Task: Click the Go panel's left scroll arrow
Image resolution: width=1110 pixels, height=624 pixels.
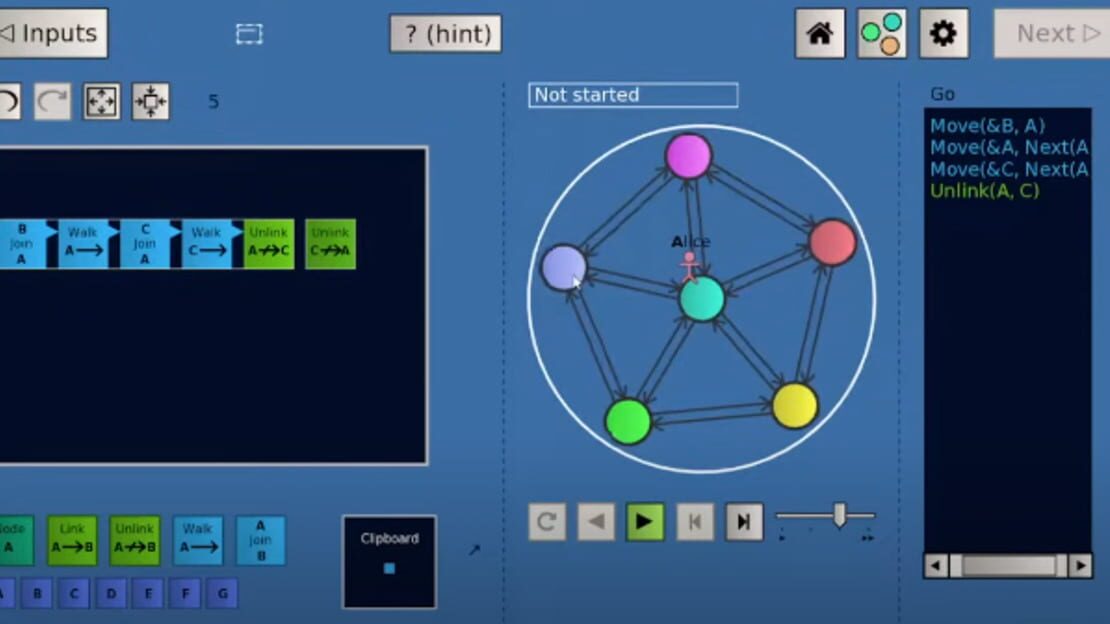Action: click(x=936, y=566)
